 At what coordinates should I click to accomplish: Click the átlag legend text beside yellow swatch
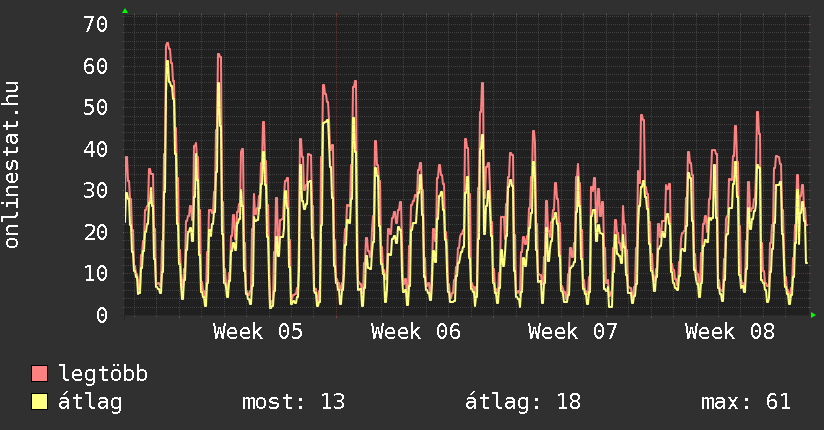91,402
